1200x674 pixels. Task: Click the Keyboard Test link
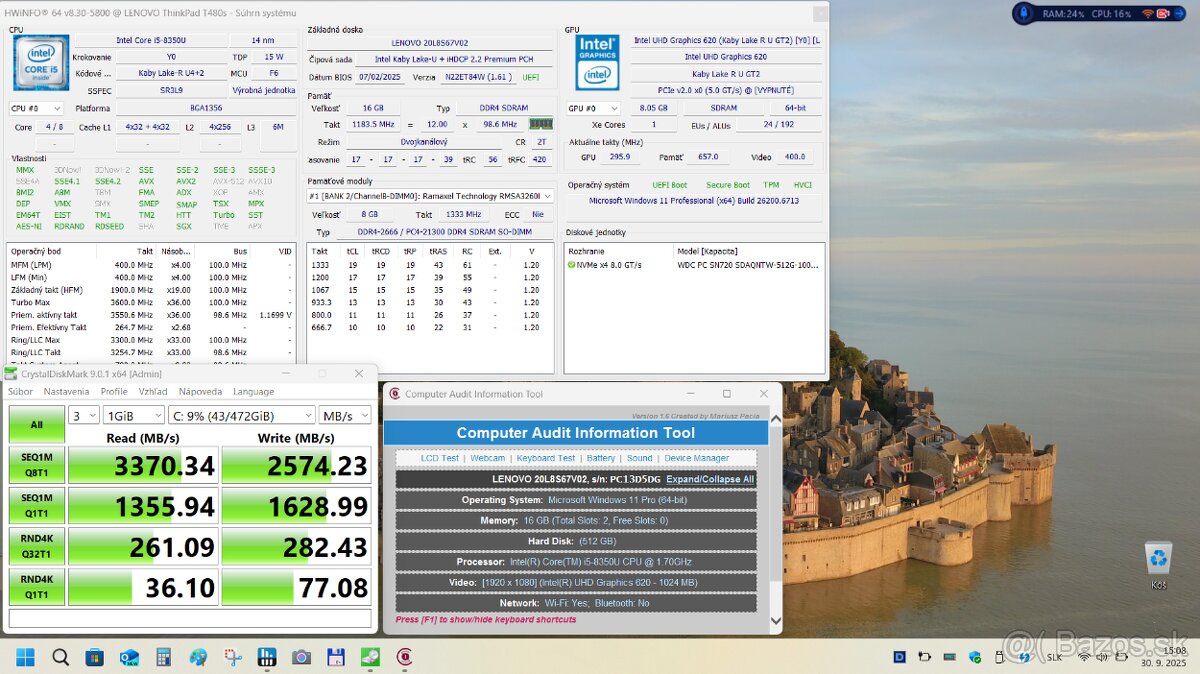(x=546, y=458)
